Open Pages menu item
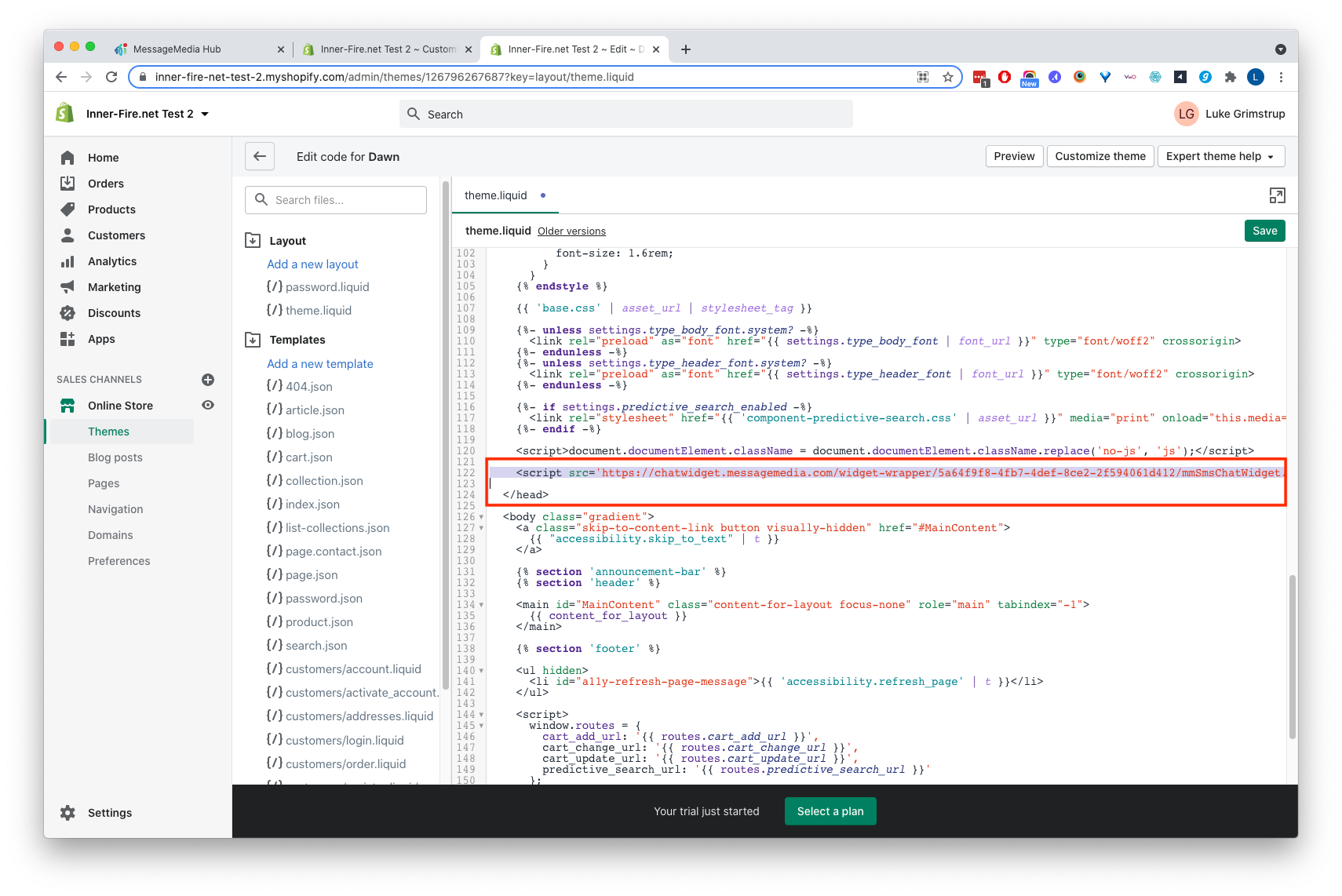Screen dimensions: 1342x896 [x=104, y=483]
